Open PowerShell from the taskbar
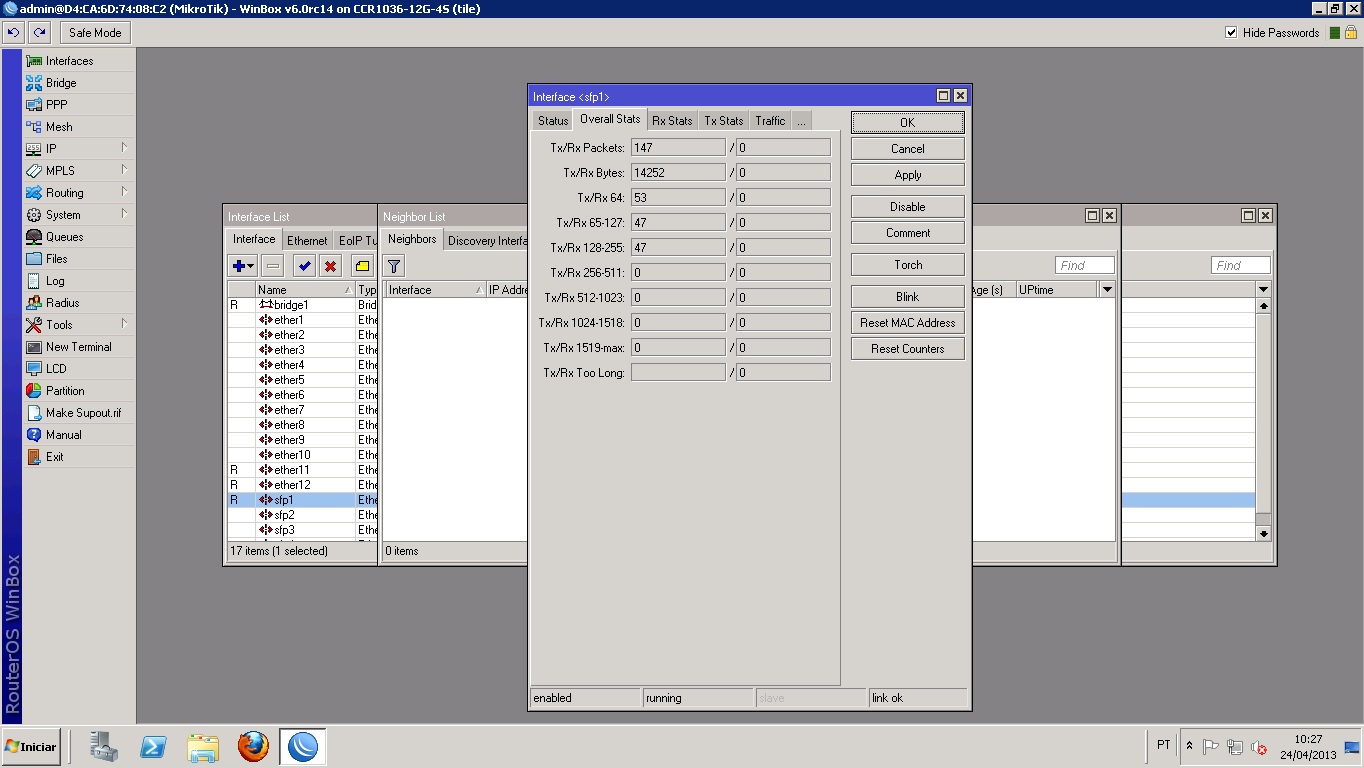Screen dimensions: 1364x768 (153, 746)
